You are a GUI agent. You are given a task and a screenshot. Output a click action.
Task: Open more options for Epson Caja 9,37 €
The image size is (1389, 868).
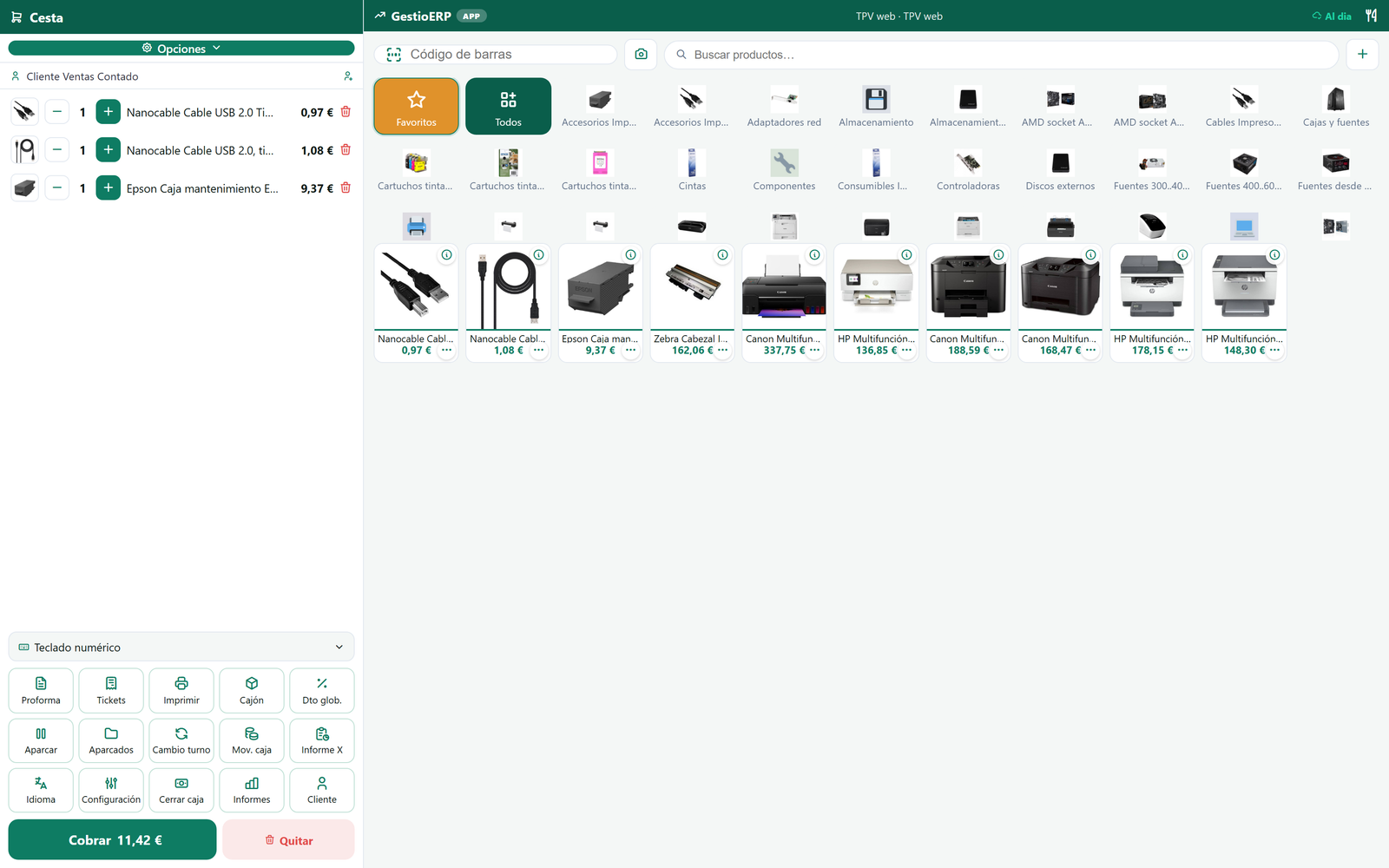point(630,350)
